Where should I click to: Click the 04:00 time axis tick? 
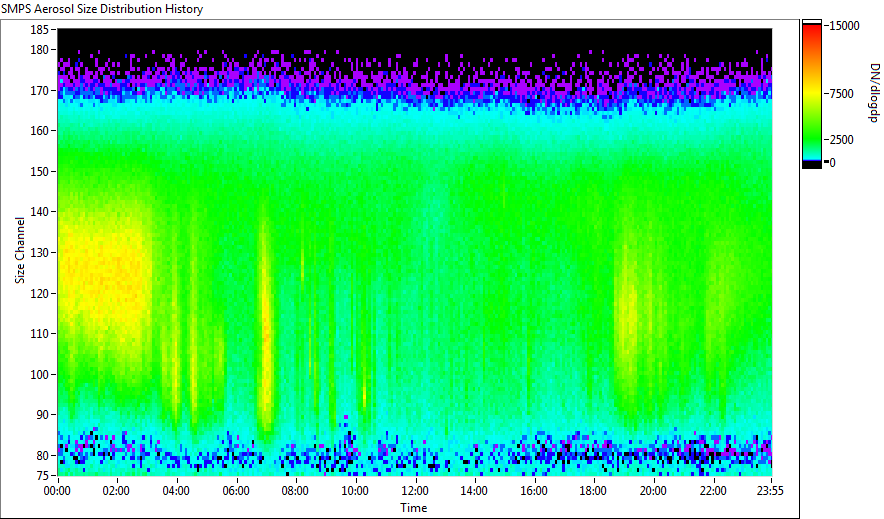(x=176, y=491)
